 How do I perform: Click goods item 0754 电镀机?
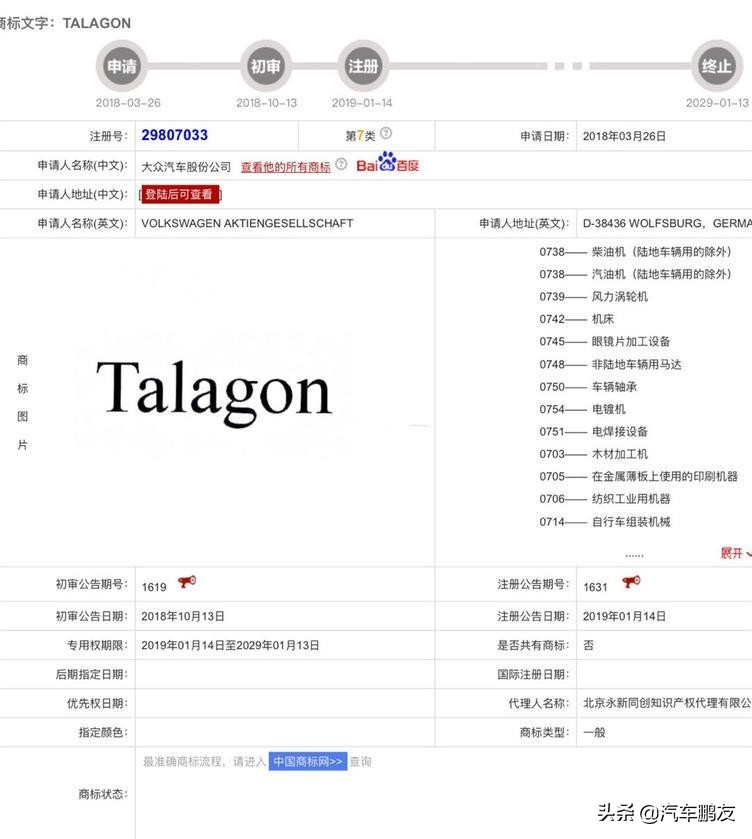point(582,409)
